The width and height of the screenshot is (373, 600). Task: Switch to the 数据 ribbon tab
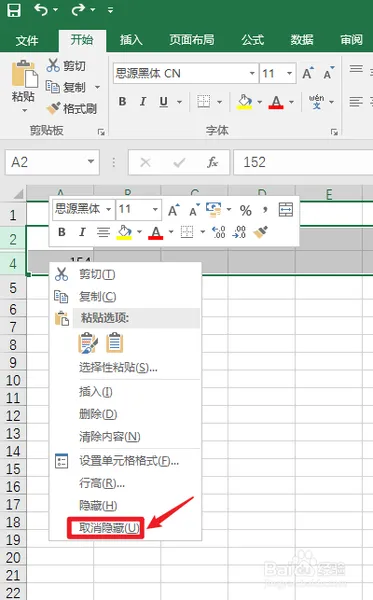(302, 40)
